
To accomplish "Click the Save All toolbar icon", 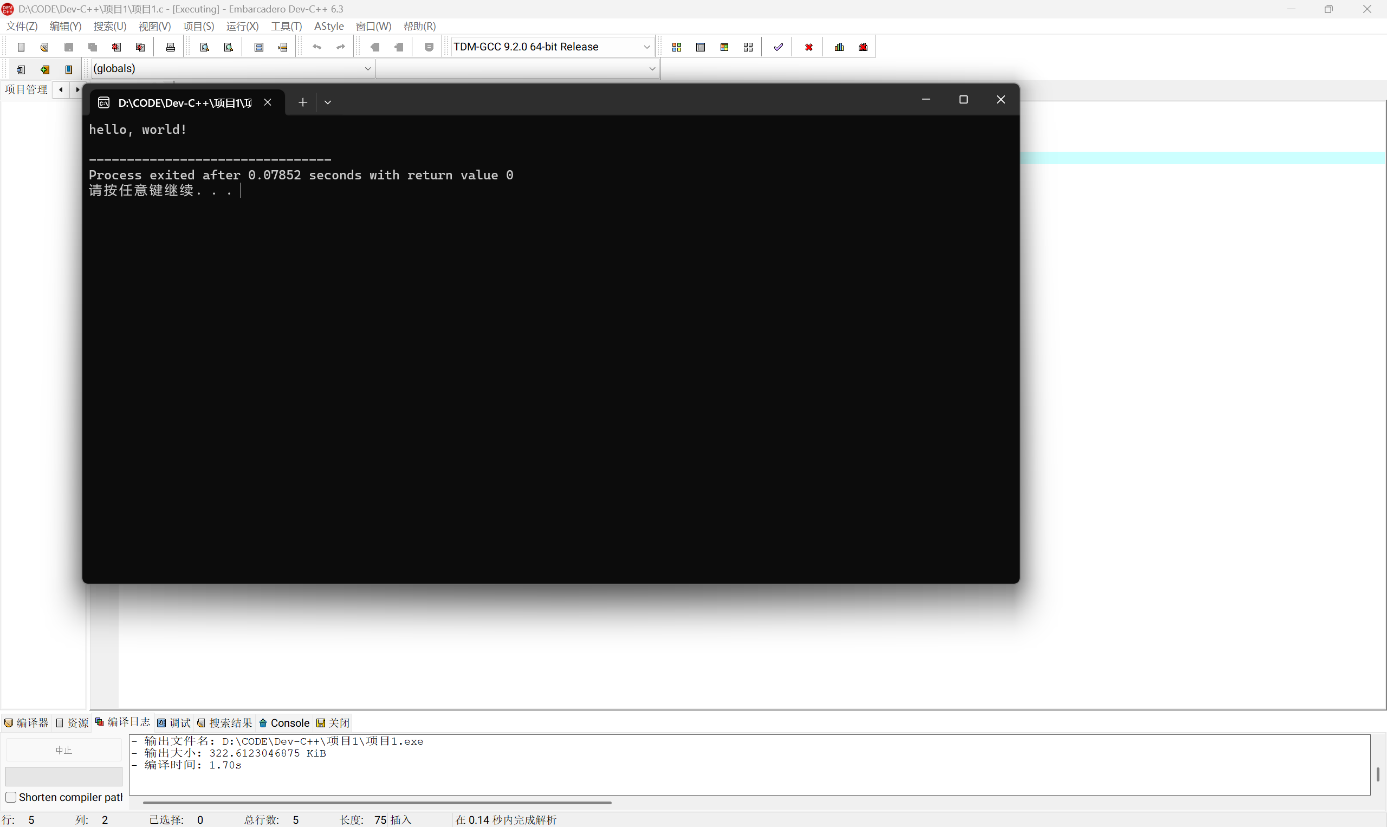I will coord(92,47).
